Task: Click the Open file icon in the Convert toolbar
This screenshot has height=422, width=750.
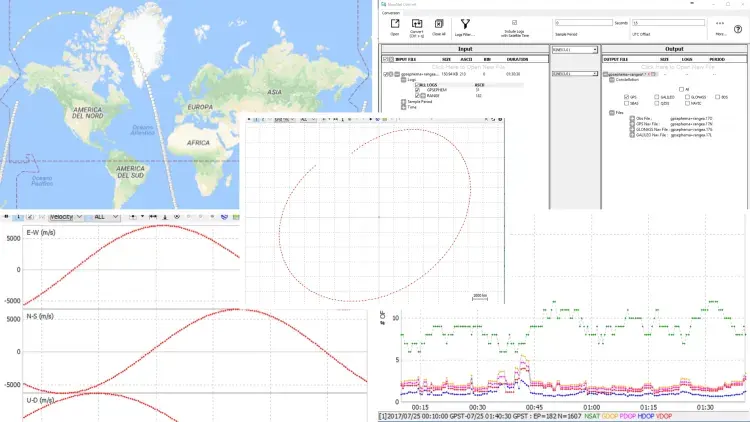Action: [395, 23]
